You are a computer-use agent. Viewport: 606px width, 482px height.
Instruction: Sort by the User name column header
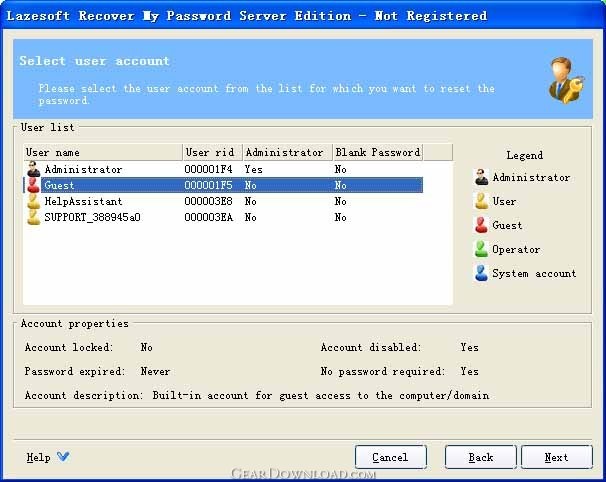pos(103,152)
